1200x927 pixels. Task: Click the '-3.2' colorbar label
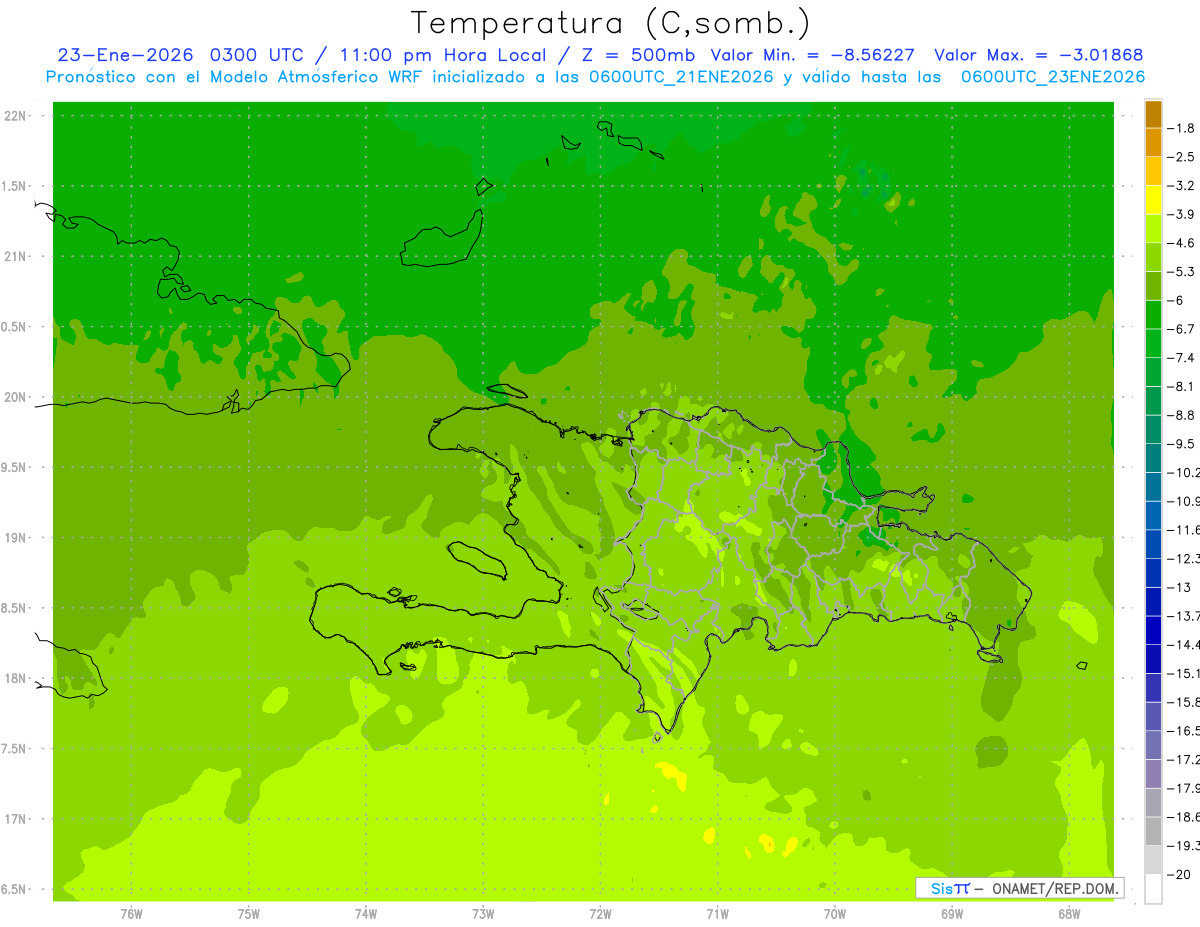click(x=1180, y=185)
